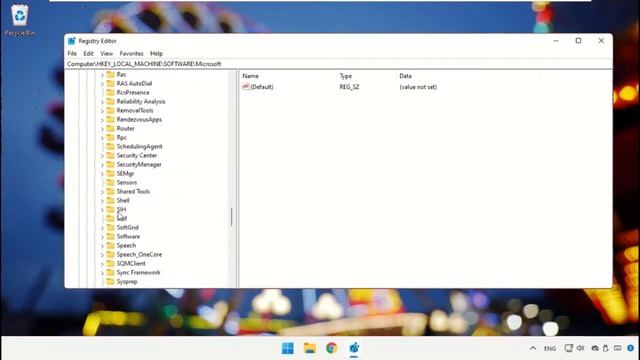Click the RendezvousApps folder icon
Image resolution: width=640 pixels, height=360 pixels.
tap(110, 119)
